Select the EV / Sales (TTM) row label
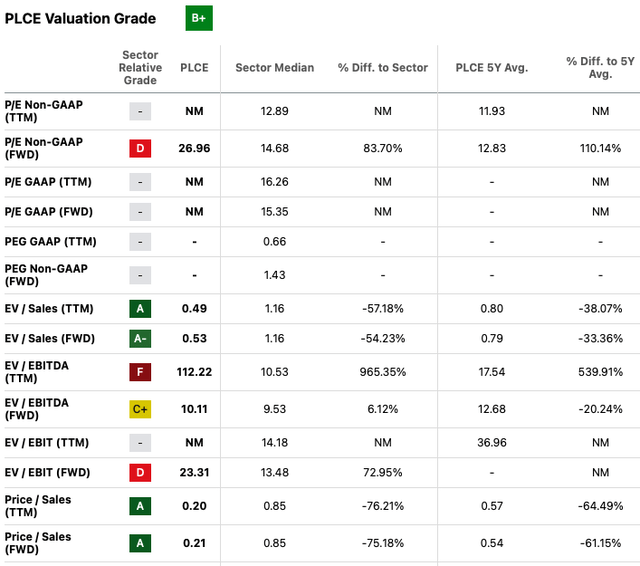This screenshot has width=640, height=566. click(49, 309)
